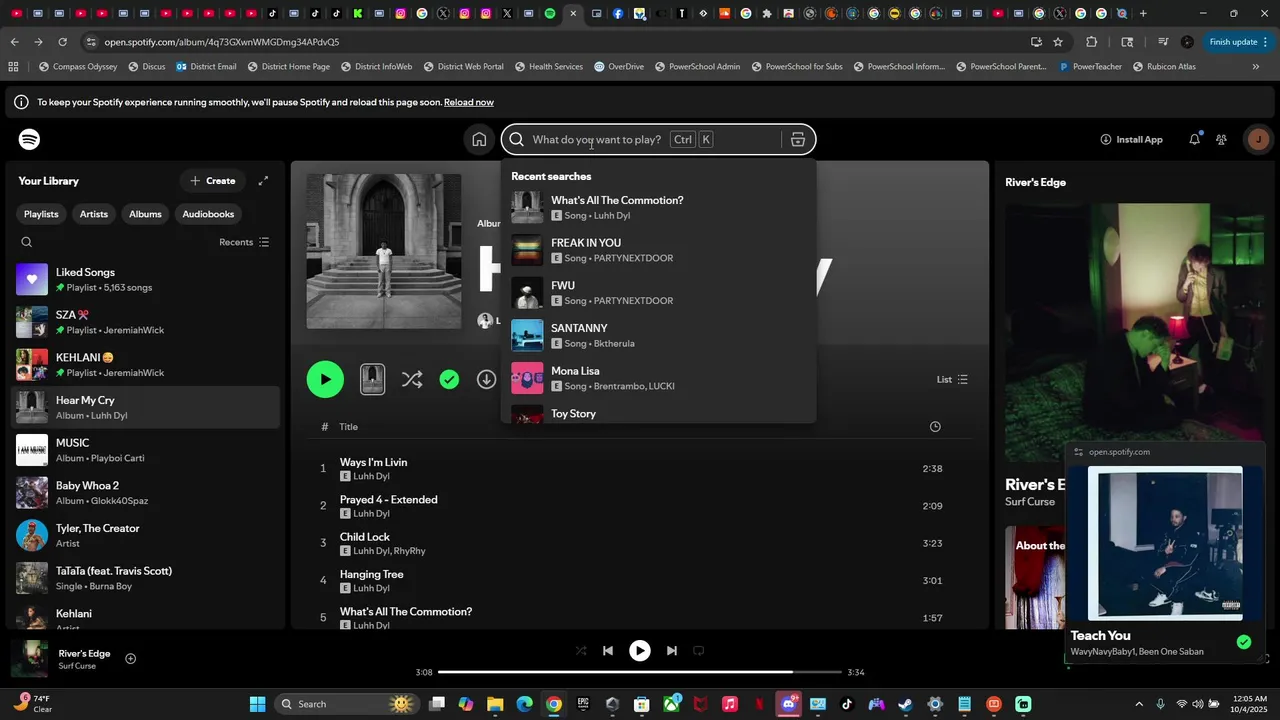Click track Ways I'm Livin
Image resolution: width=1280 pixels, height=720 pixels.
pyautogui.click(x=373, y=462)
